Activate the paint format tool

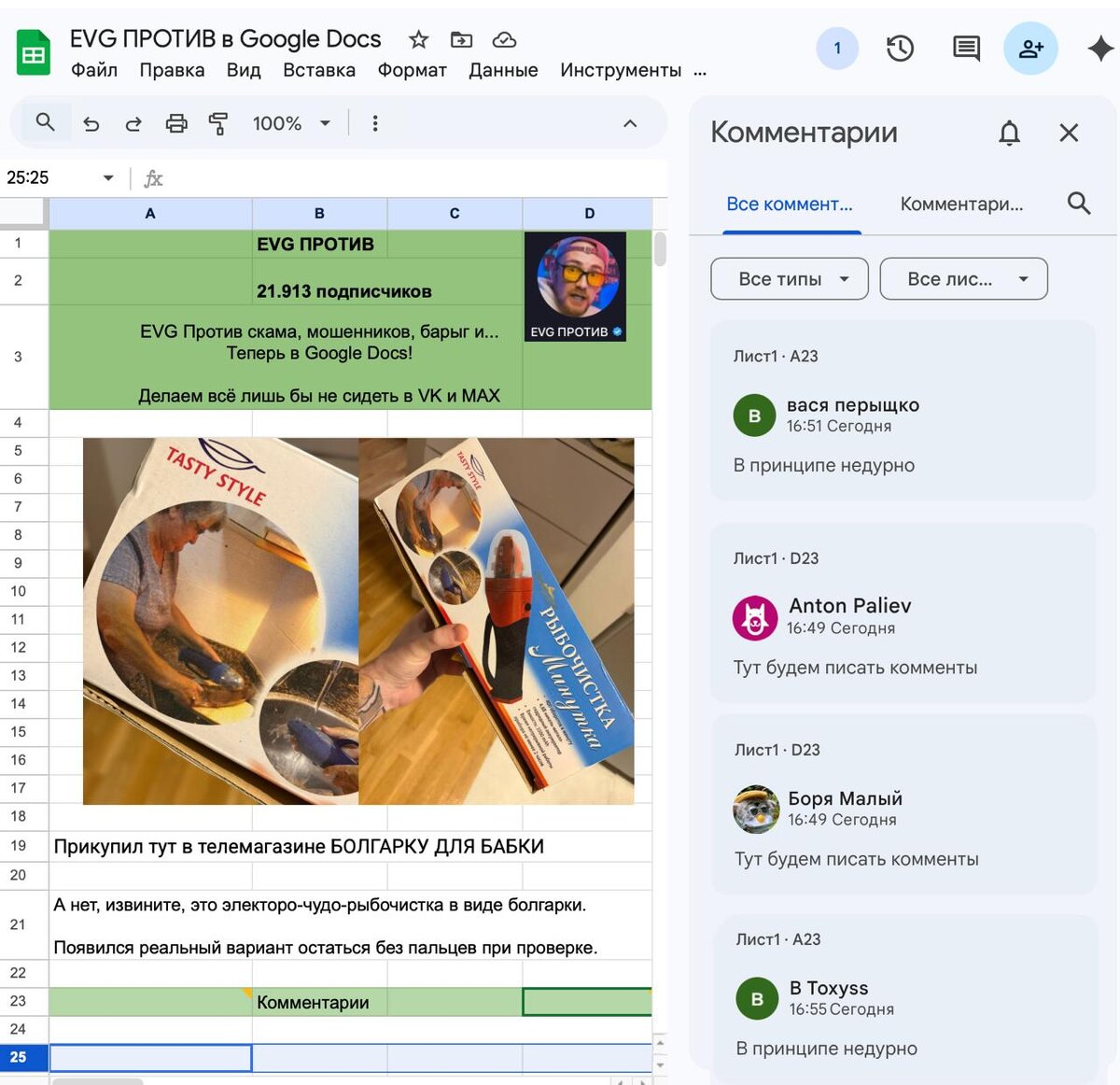point(218,123)
